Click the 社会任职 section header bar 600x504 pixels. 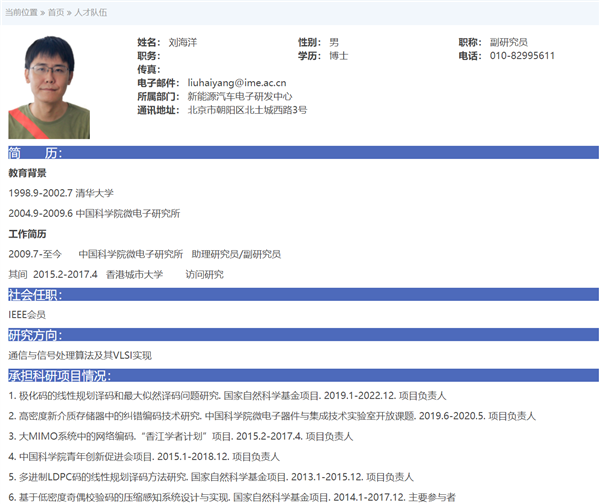tap(303, 295)
